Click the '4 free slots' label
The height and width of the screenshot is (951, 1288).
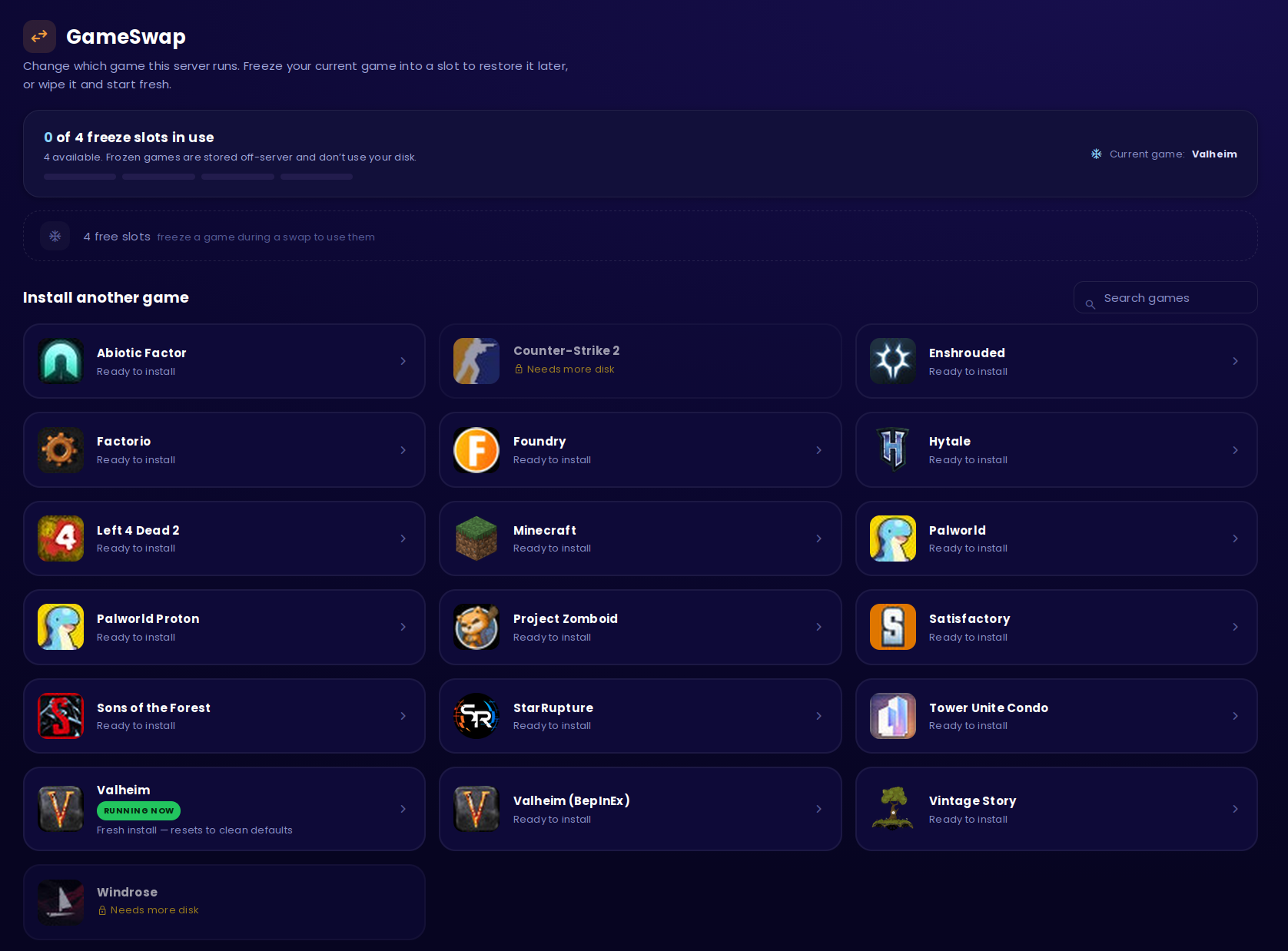pyautogui.click(x=117, y=237)
